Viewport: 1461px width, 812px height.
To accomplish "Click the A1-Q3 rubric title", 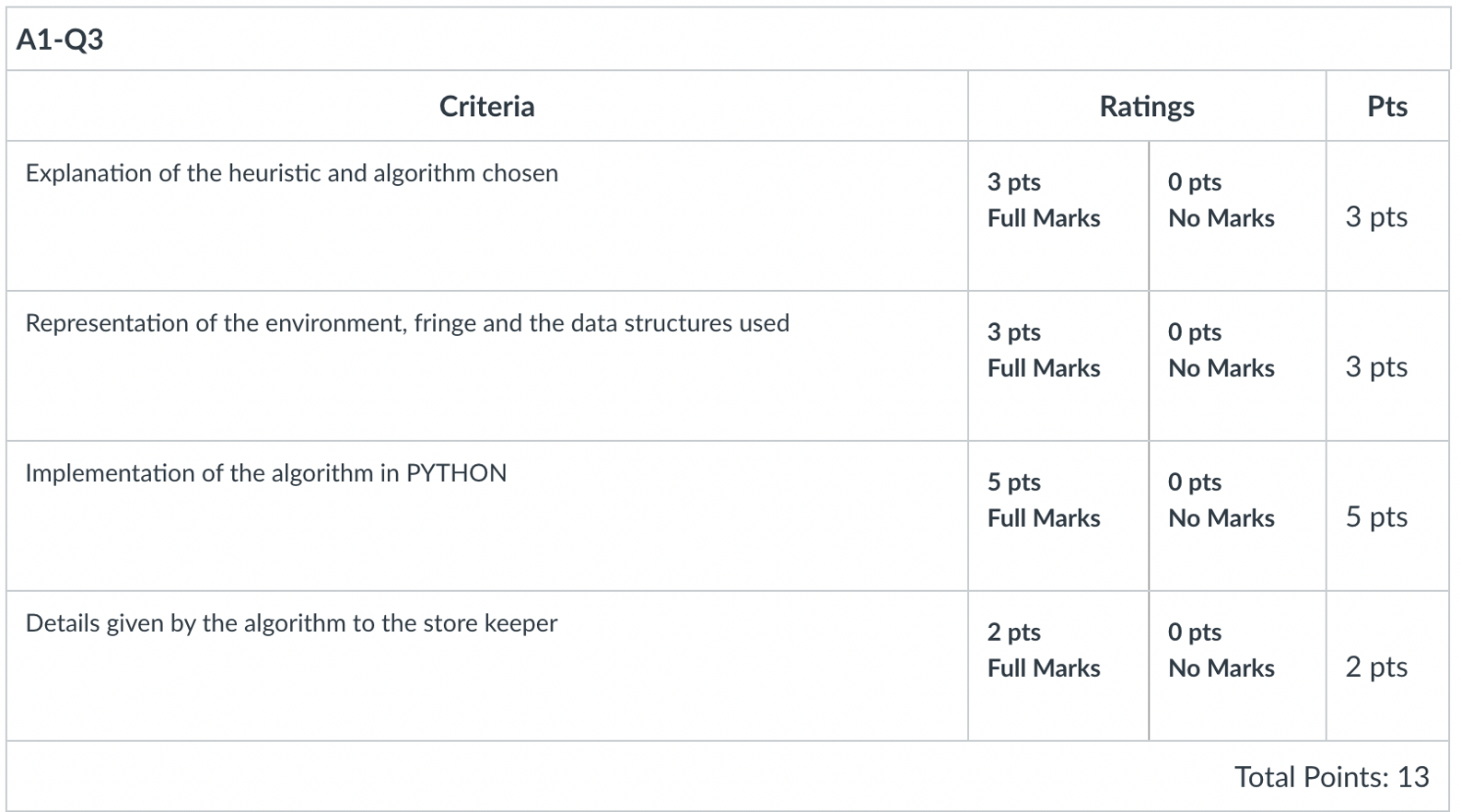I will click(x=60, y=40).
